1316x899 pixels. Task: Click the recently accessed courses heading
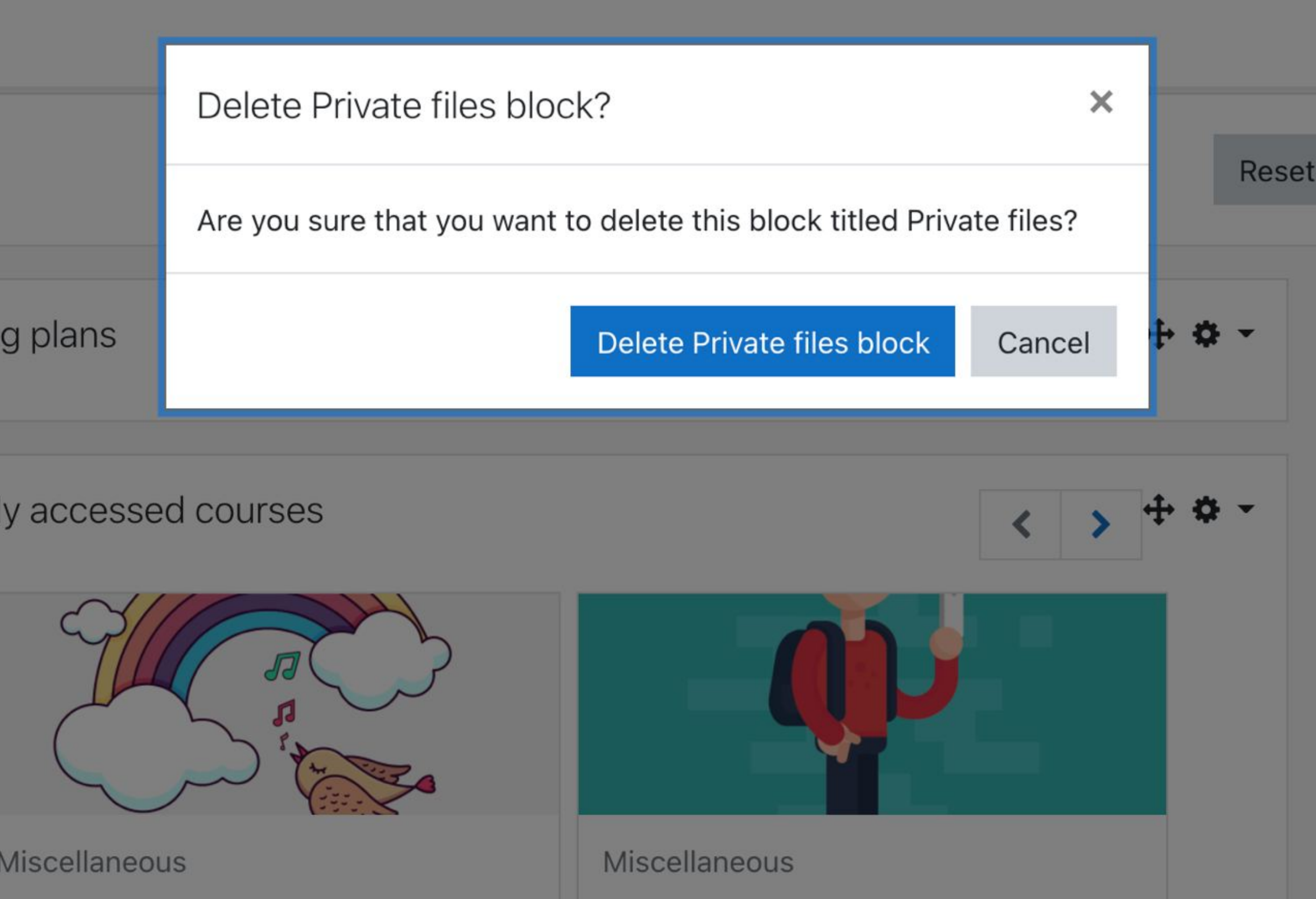pyautogui.click(x=162, y=511)
